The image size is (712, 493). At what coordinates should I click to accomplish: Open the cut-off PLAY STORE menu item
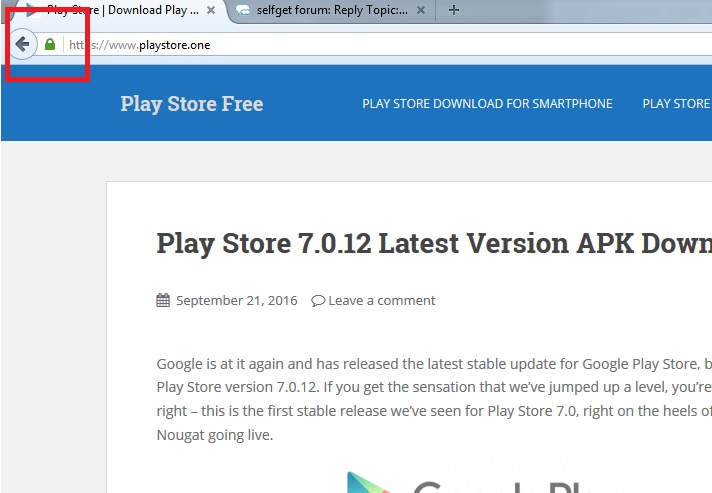tap(677, 104)
